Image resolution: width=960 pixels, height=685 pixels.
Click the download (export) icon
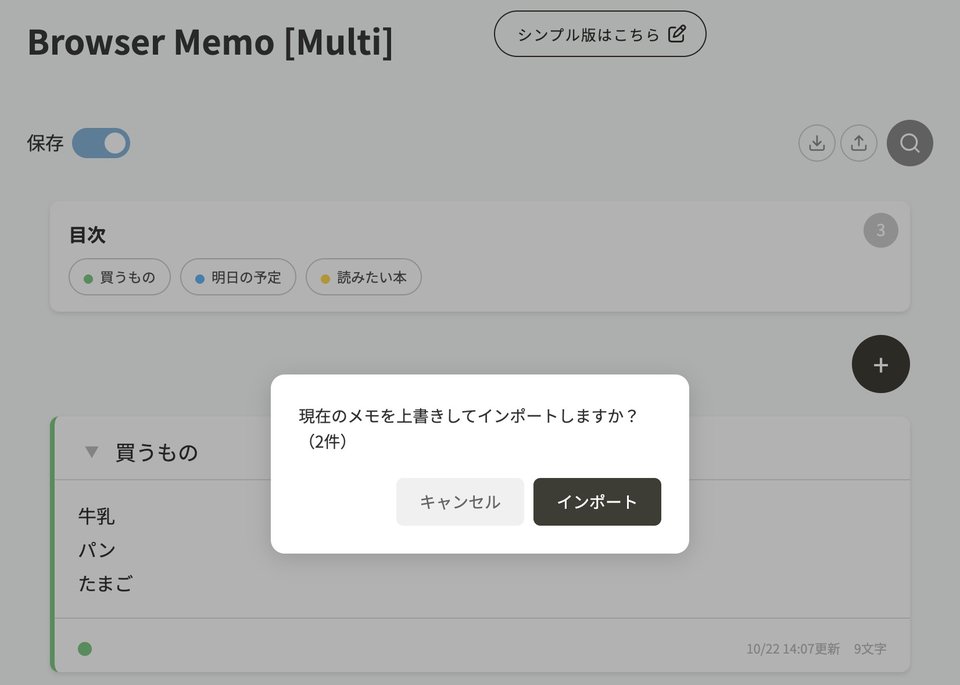click(x=817, y=143)
